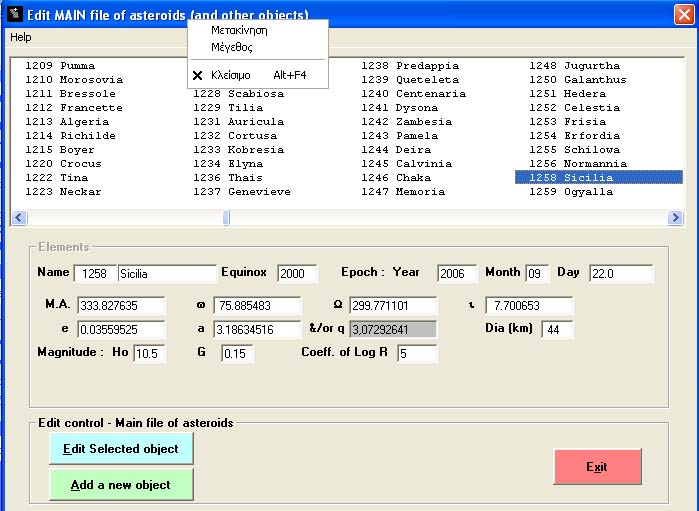Select 1248 Jugurtha in the list

575,66
